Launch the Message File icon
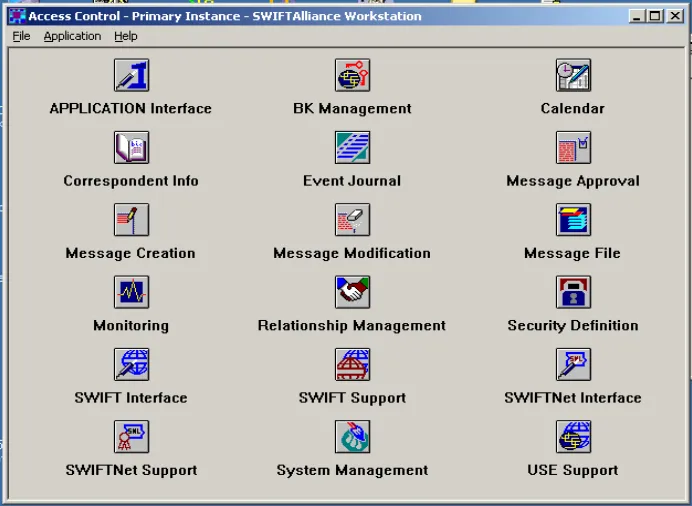 click(x=573, y=220)
